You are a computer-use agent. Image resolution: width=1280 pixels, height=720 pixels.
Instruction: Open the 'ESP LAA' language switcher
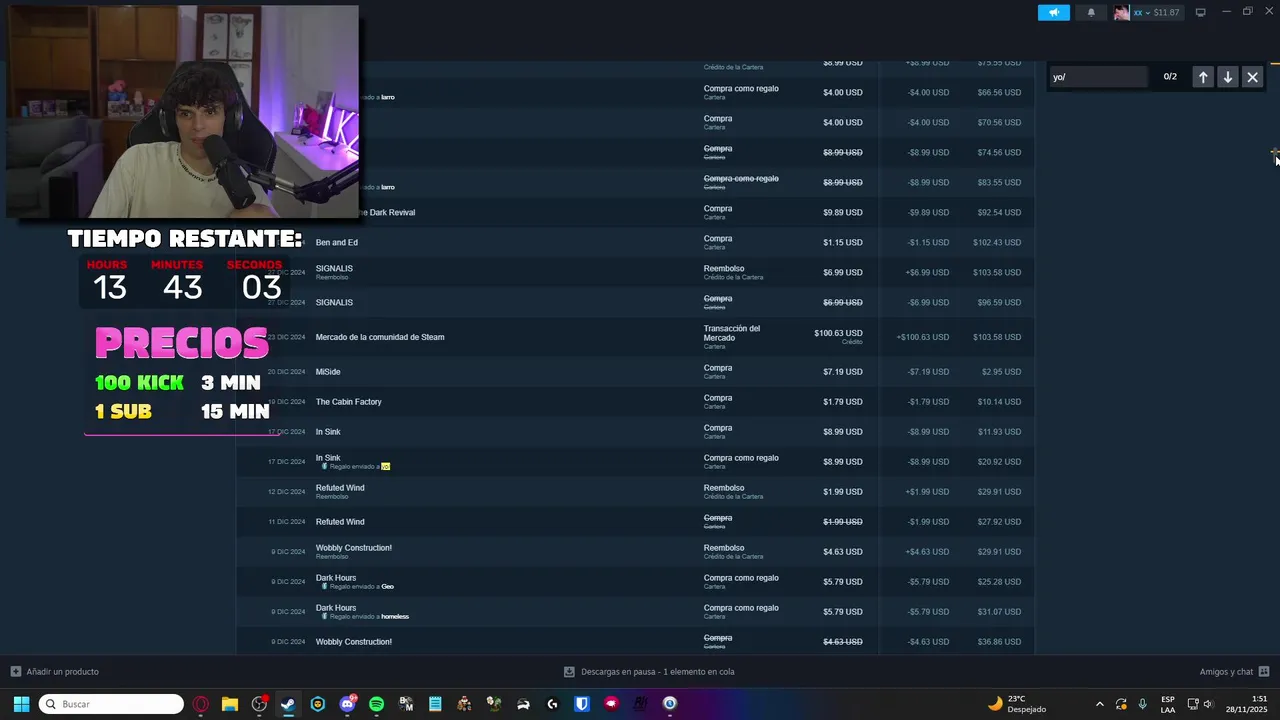click(x=1168, y=704)
